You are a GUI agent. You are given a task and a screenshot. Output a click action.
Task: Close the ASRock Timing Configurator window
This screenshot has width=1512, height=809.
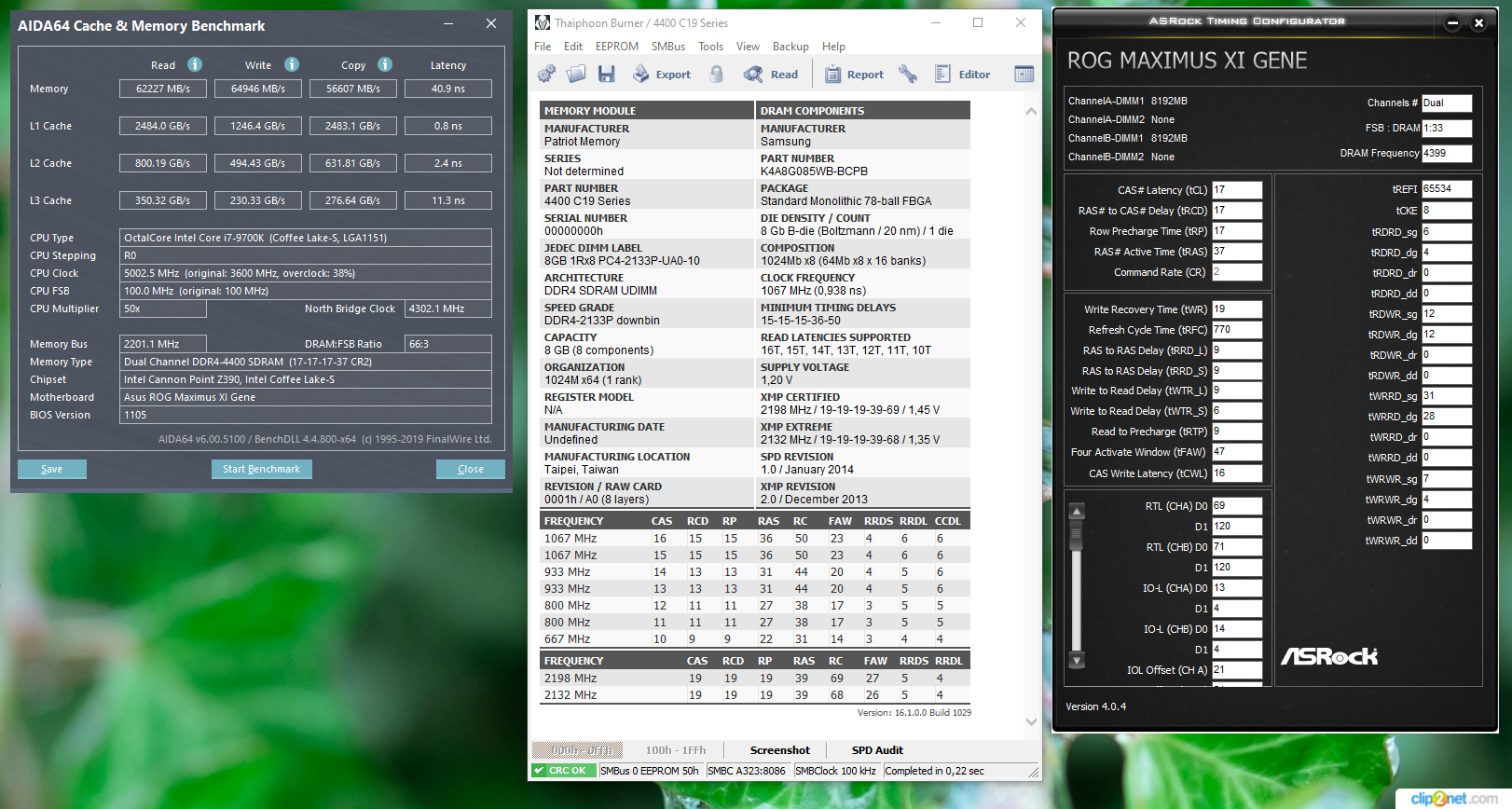(x=1478, y=23)
